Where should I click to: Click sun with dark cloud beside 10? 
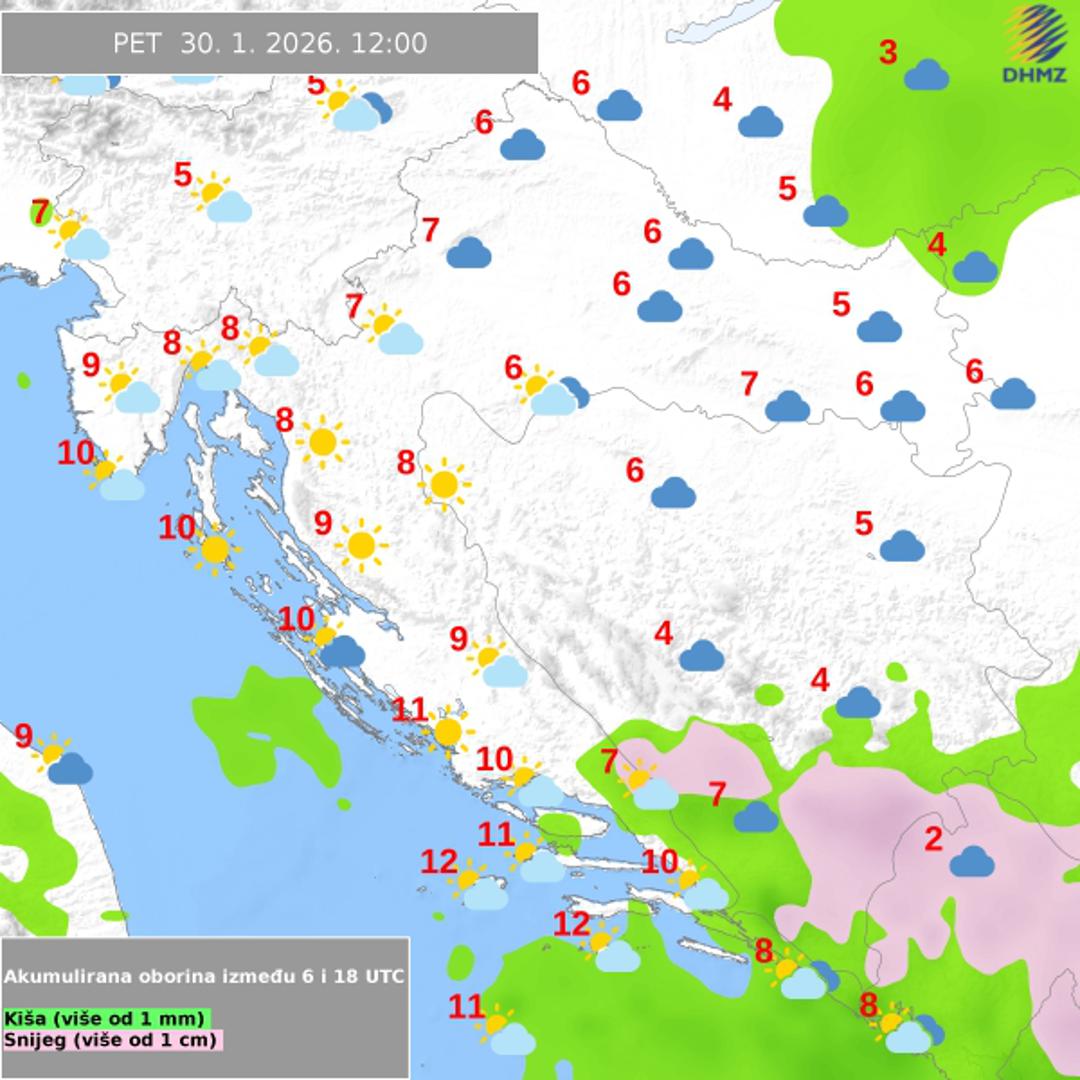pos(335,645)
